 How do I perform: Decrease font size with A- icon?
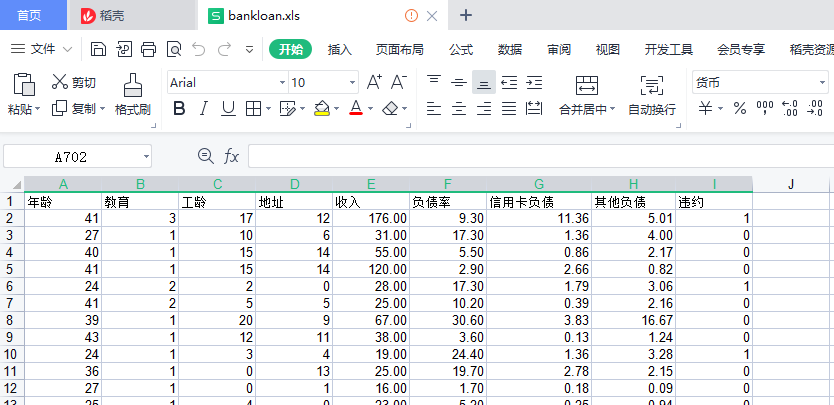tap(398, 82)
